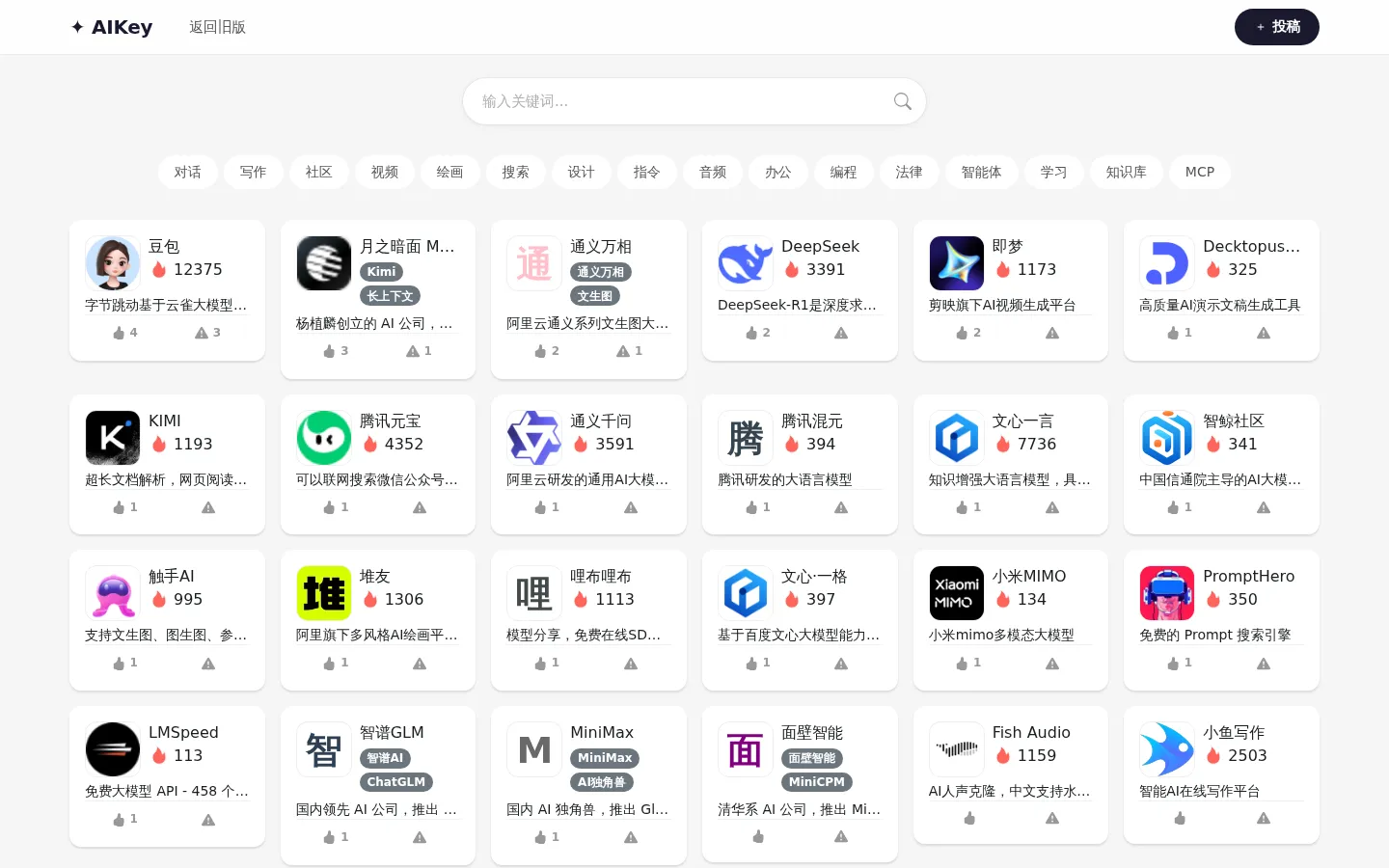1389x868 pixels.
Task: Select the 知识库 category tab
Action: (1127, 172)
